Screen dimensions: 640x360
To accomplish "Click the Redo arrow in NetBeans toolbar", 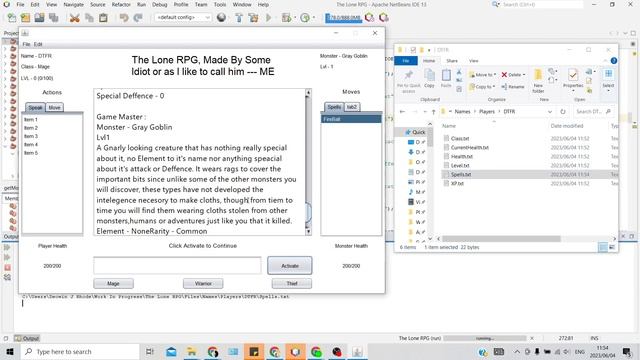I will click(138, 18).
